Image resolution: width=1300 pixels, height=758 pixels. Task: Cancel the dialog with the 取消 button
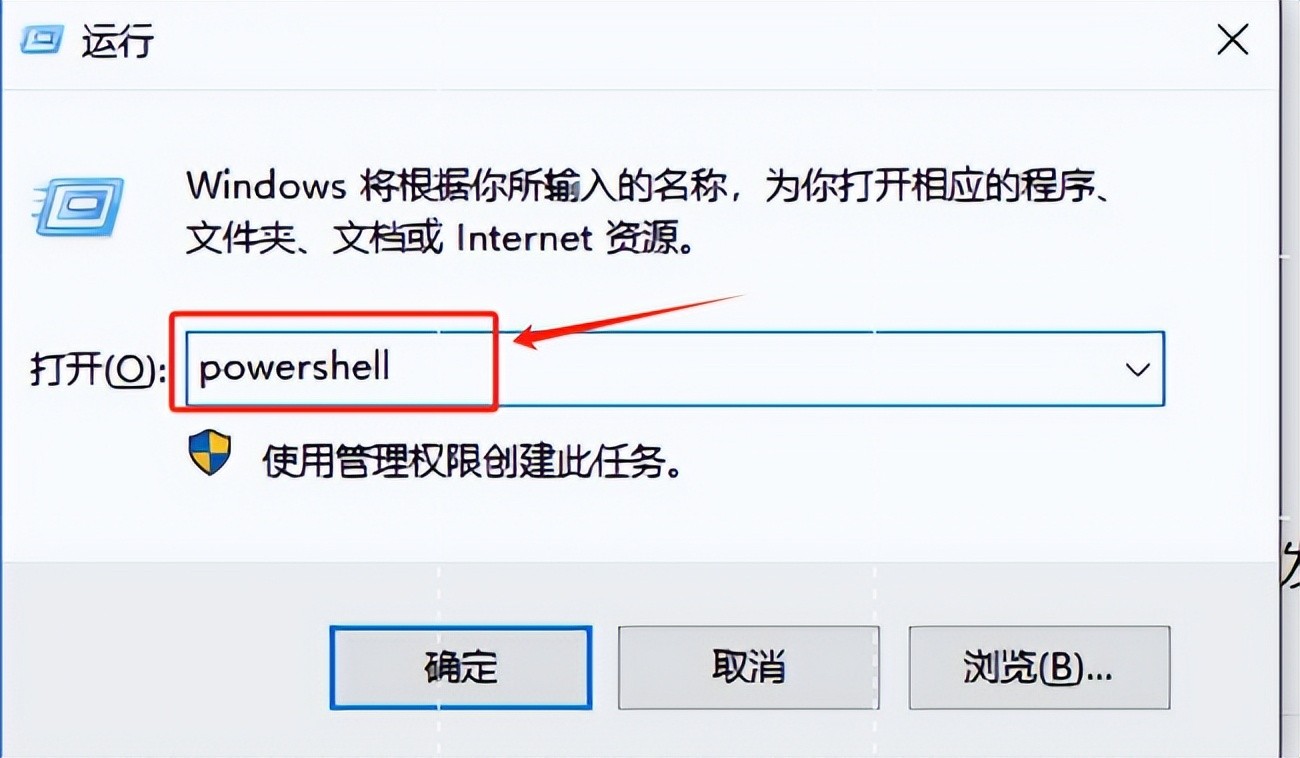[748, 667]
